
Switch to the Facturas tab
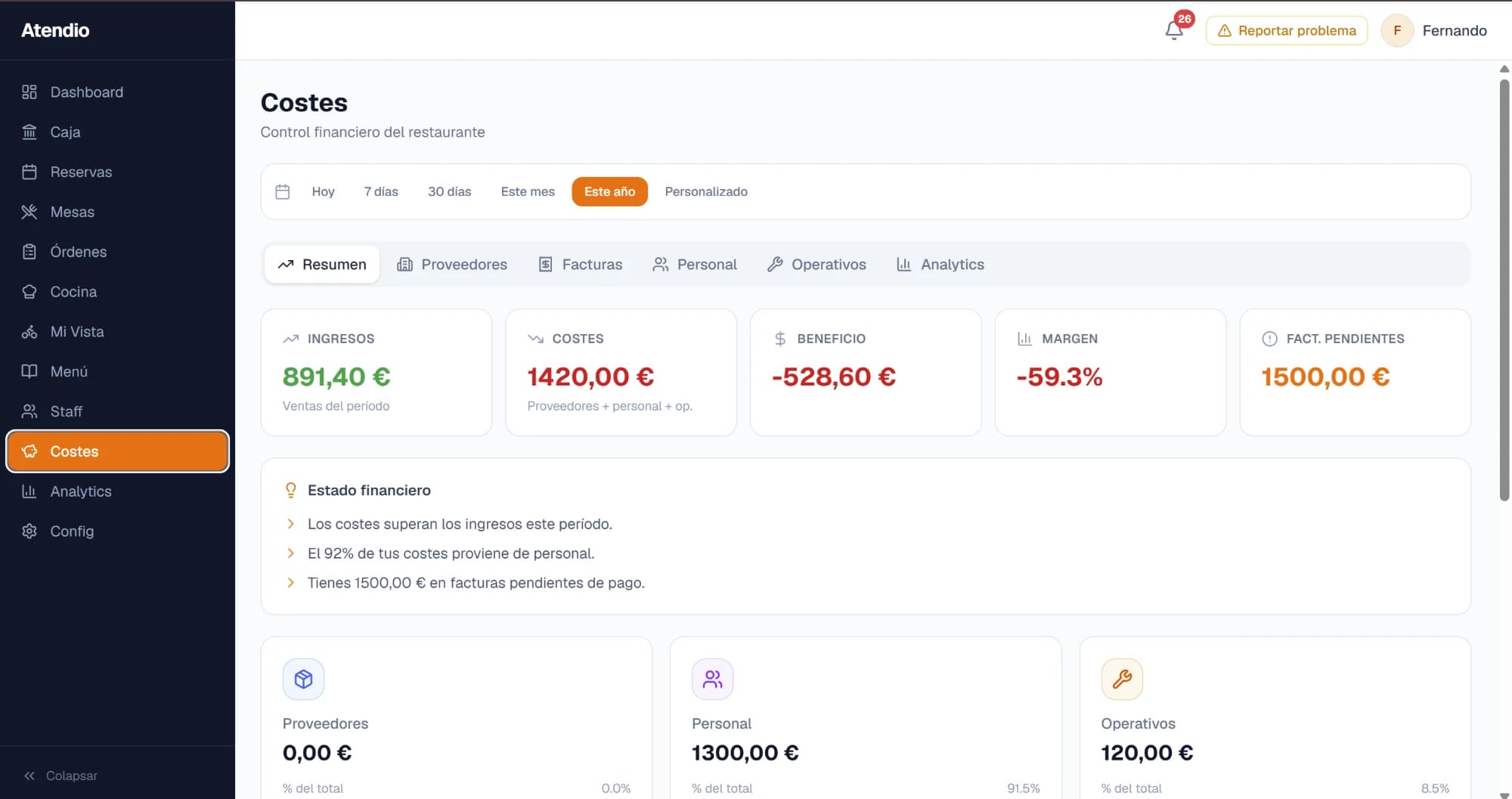point(581,265)
